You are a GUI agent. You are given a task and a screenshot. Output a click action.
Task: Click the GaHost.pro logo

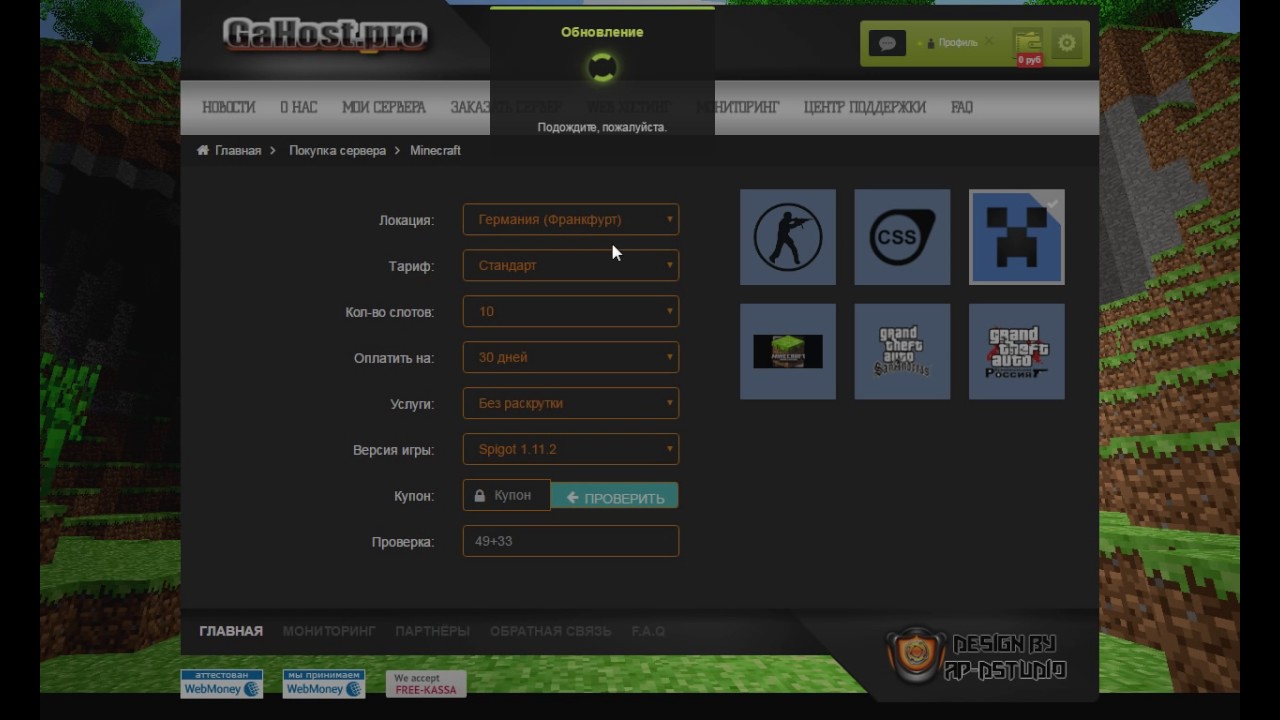(x=325, y=35)
